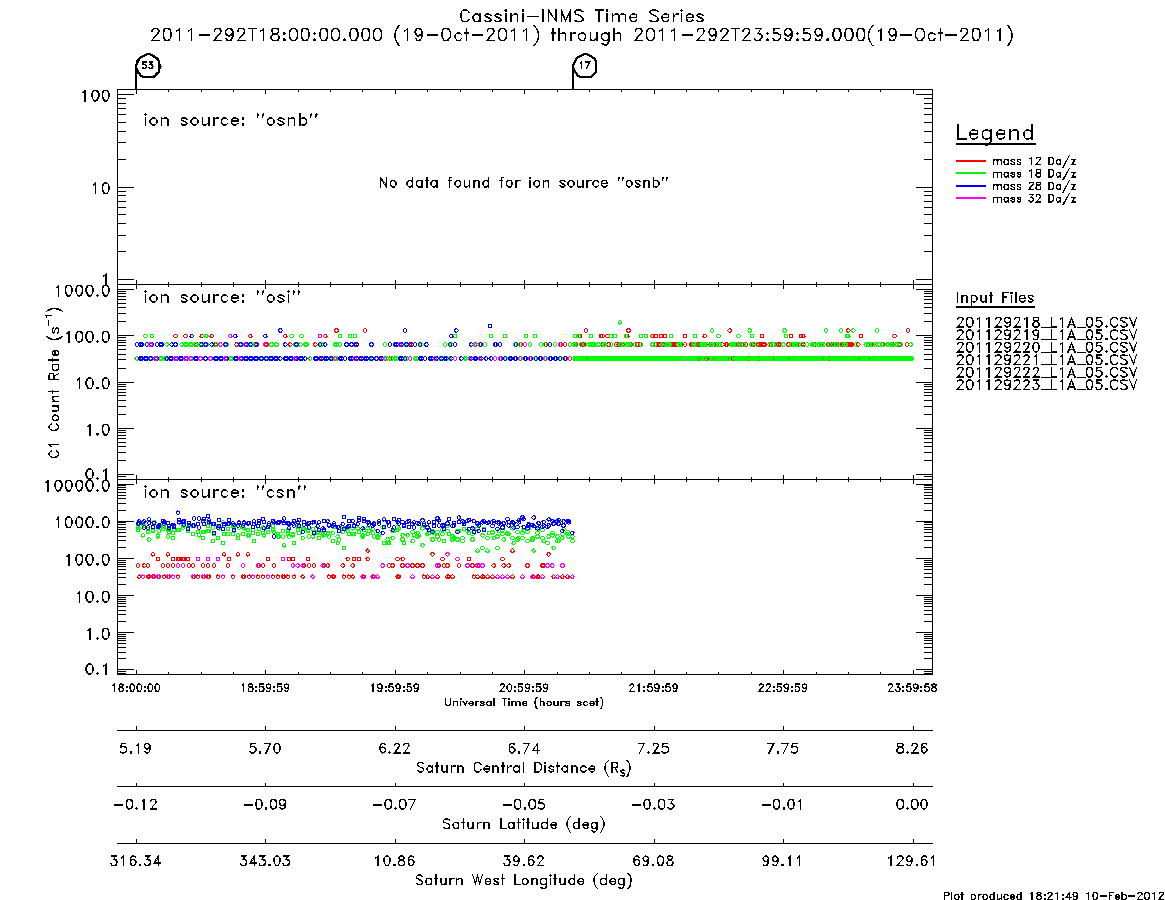
Task: Click the 19:59:59 time axis tick label
Action: 395,688
